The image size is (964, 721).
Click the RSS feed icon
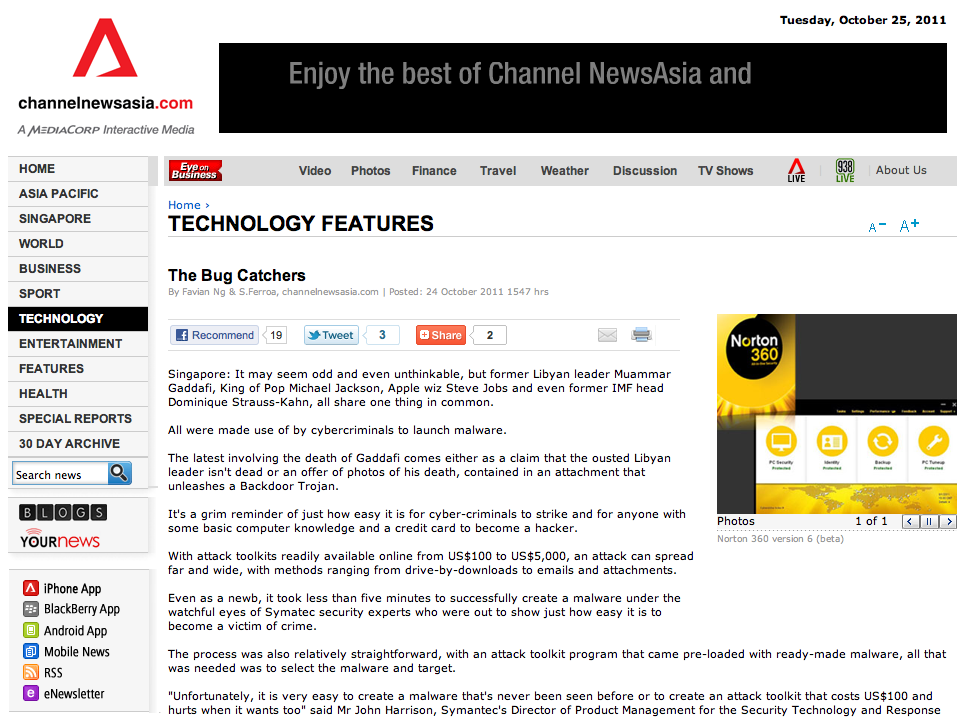pos(31,673)
